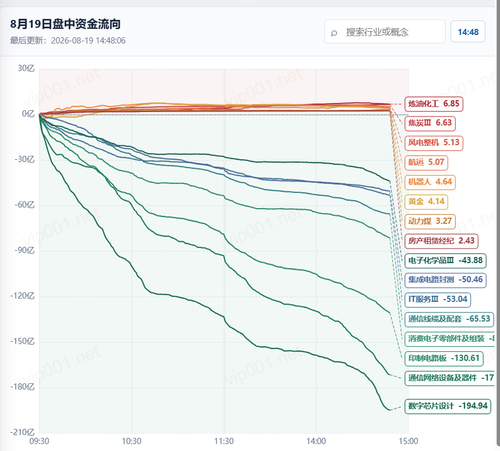This screenshot has height=451, width=500.
Task: Select the 黄金 4.14 series label
Action: (x=426, y=202)
